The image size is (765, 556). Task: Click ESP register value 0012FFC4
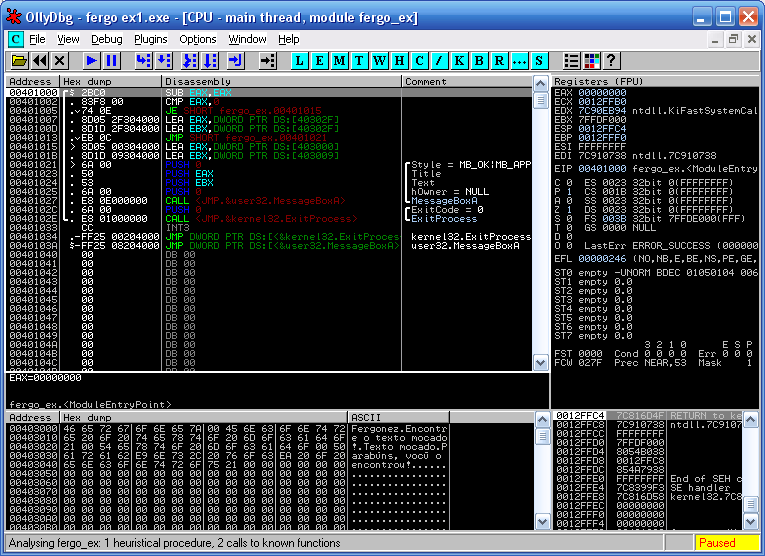pos(602,129)
